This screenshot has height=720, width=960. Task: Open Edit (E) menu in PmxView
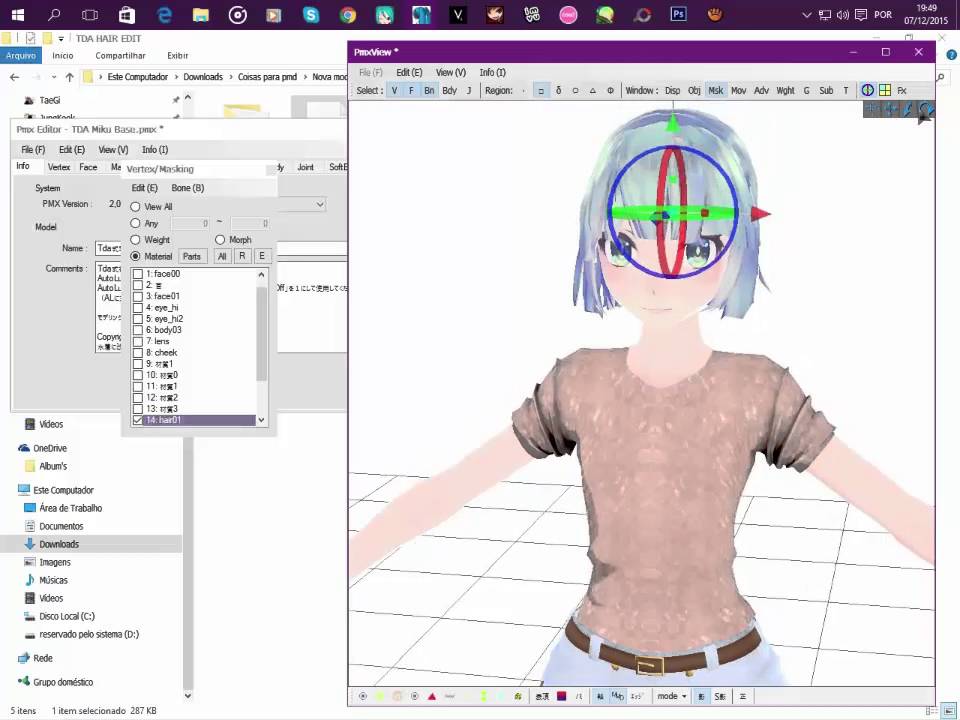click(x=409, y=72)
